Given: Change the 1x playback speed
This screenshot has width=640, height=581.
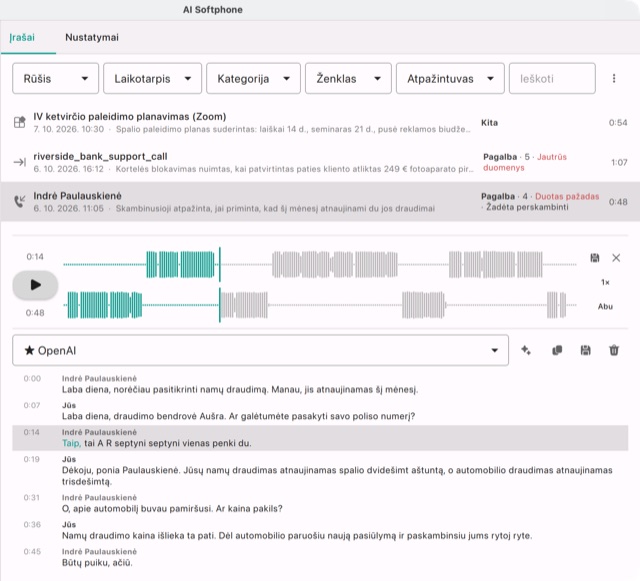Looking at the screenshot, I should 605,282.
